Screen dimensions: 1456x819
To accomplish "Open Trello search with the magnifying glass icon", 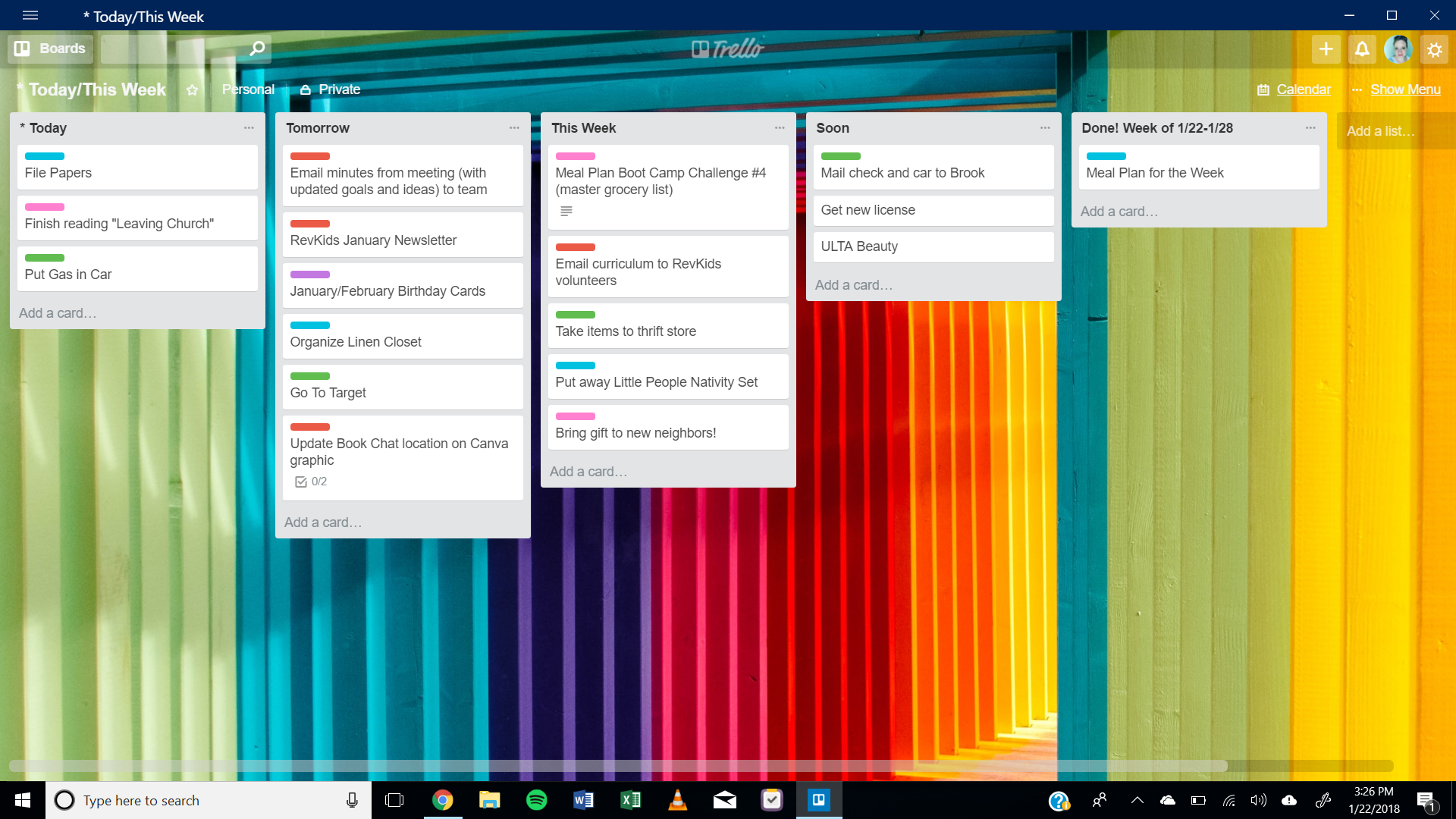I will 256,48.
